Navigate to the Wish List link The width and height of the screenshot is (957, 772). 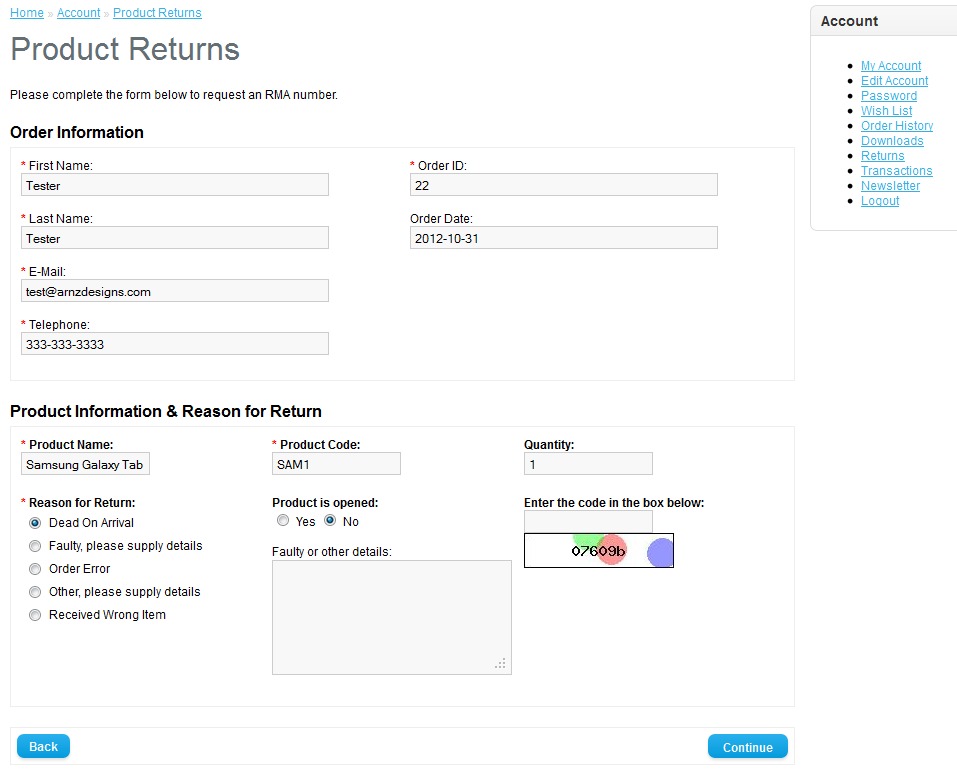(886, 111)
